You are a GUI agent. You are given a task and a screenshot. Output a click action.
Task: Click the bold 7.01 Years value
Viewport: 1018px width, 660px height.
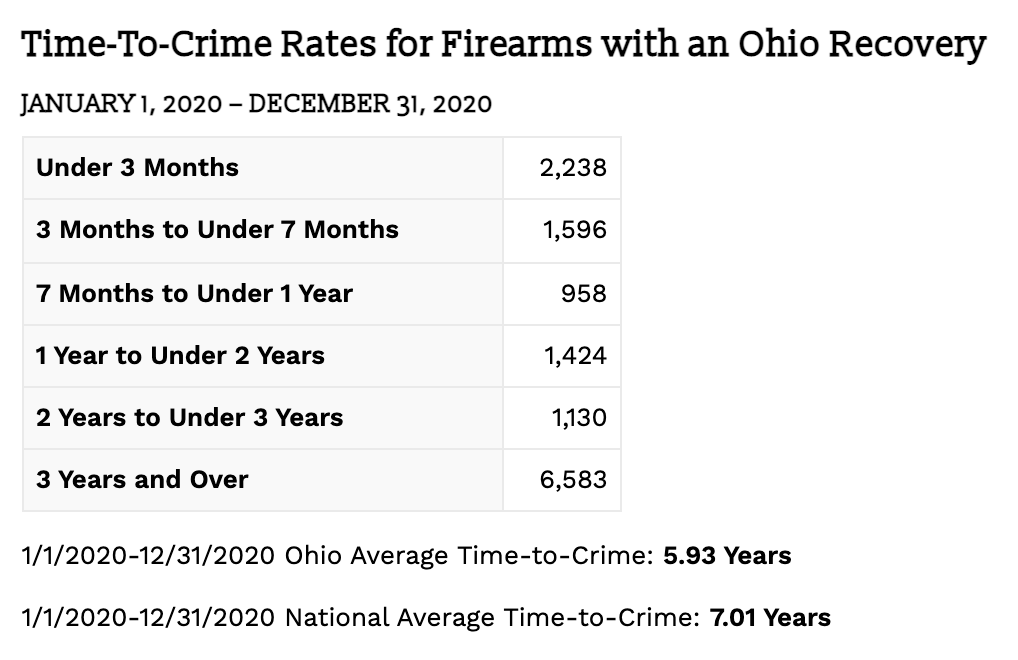tap(770, 618)
